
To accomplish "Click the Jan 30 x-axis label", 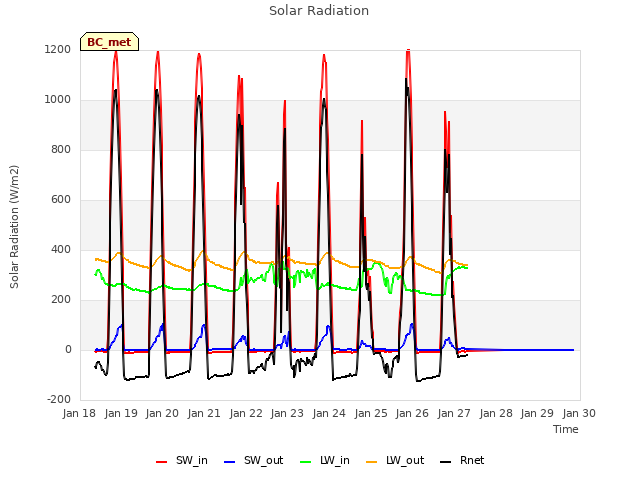I will pos(579,413).
